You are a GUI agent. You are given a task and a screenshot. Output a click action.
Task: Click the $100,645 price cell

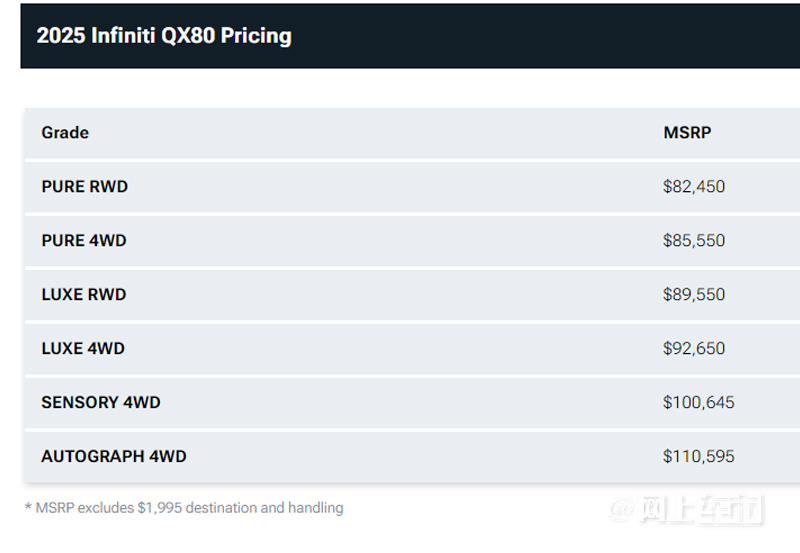click(698, 403)
